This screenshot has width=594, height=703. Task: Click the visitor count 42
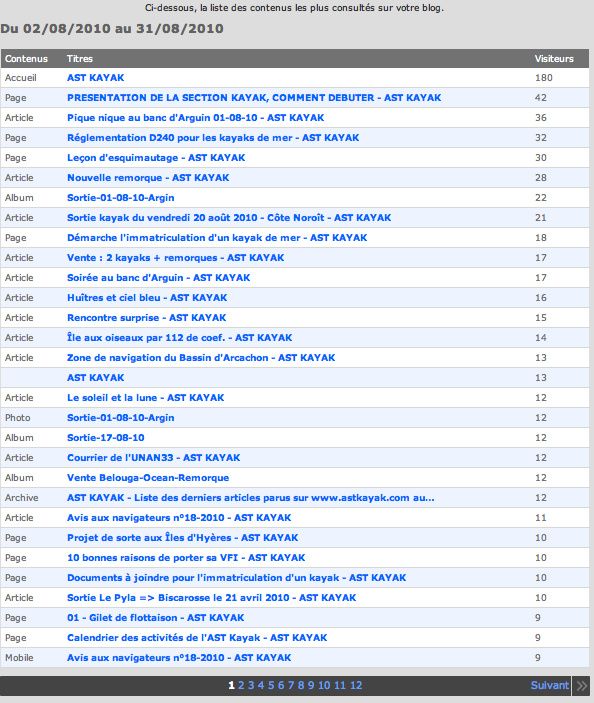tap(541, 98)
